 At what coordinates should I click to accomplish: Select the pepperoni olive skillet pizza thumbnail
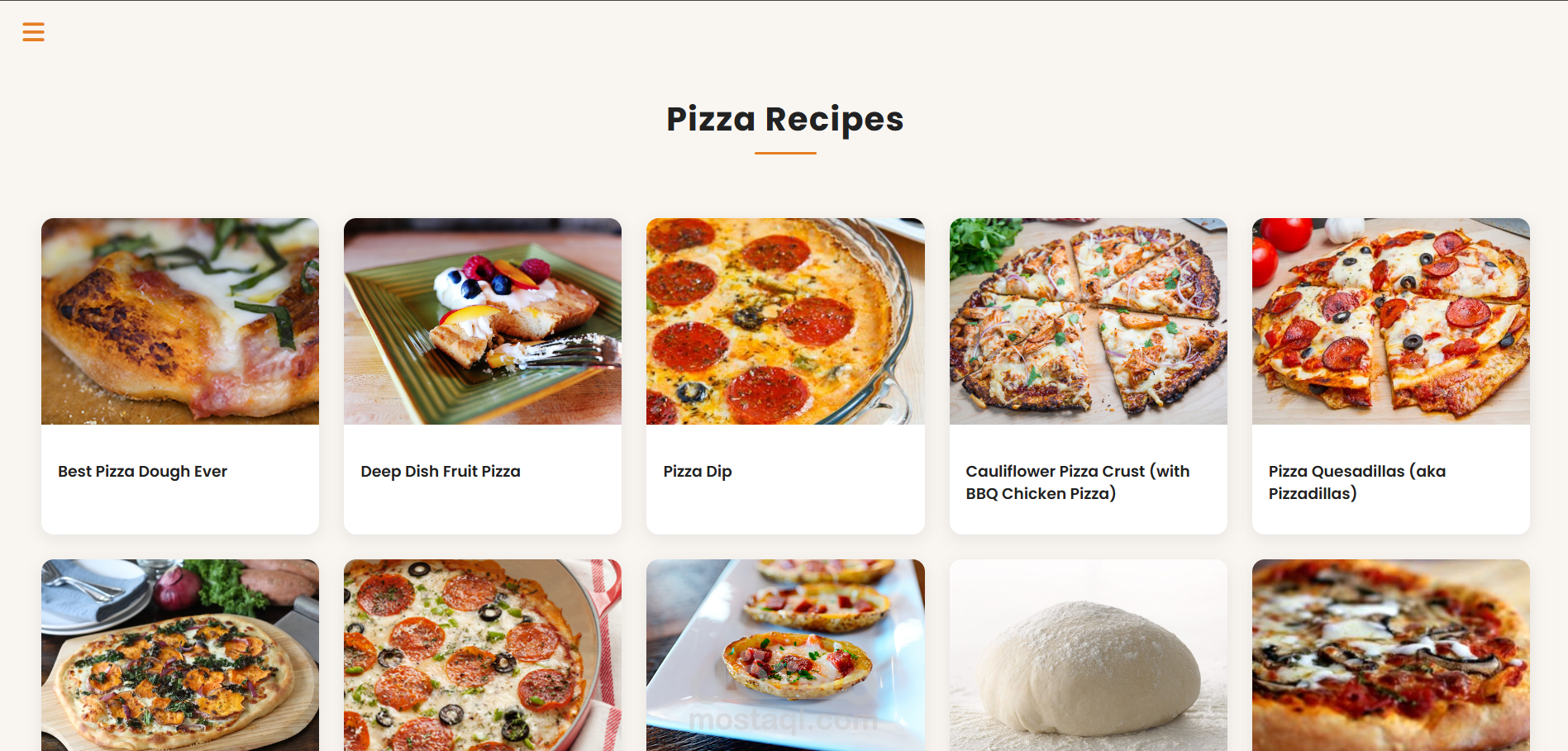coord(483,655)
